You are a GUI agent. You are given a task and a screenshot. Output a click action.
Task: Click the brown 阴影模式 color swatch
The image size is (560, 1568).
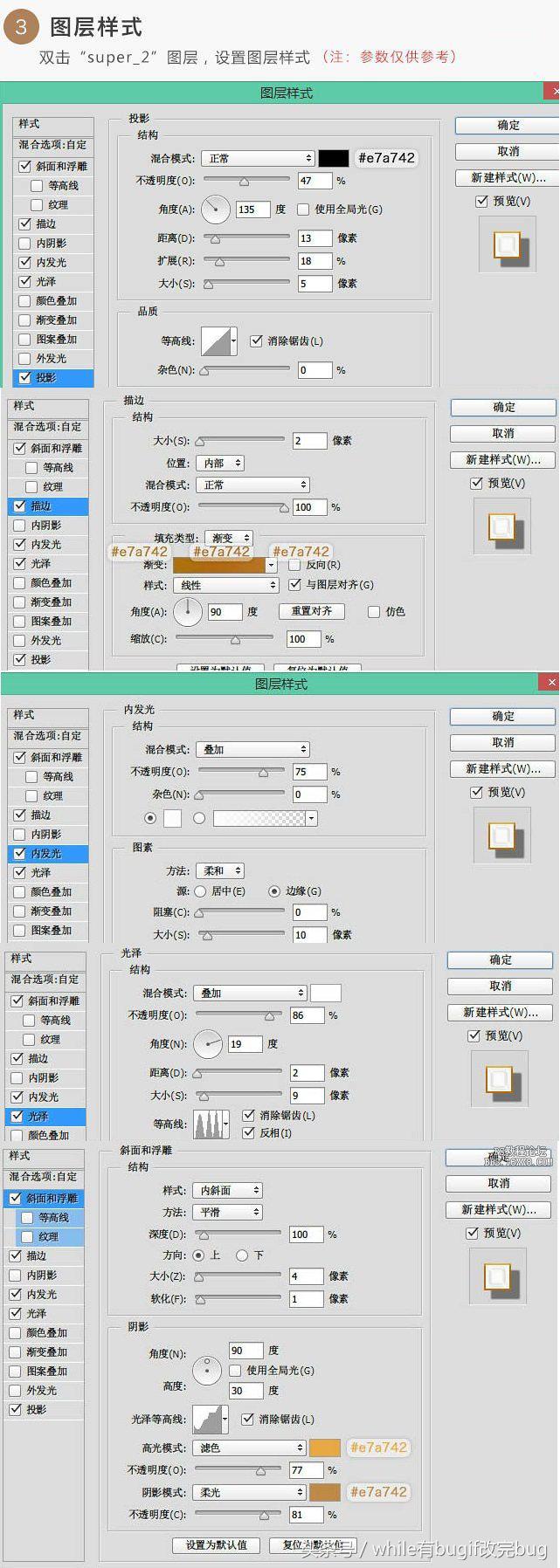coord(324,1492)
